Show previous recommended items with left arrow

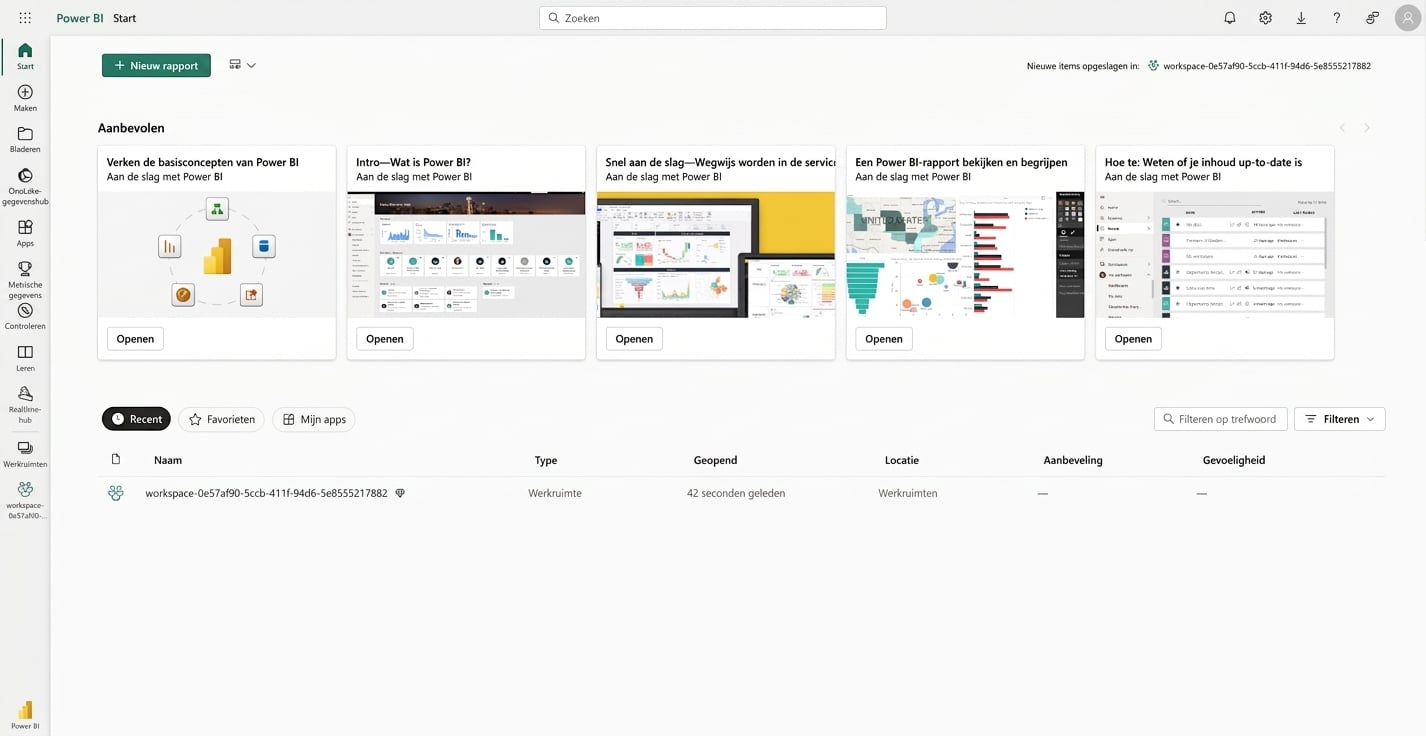1342,128
